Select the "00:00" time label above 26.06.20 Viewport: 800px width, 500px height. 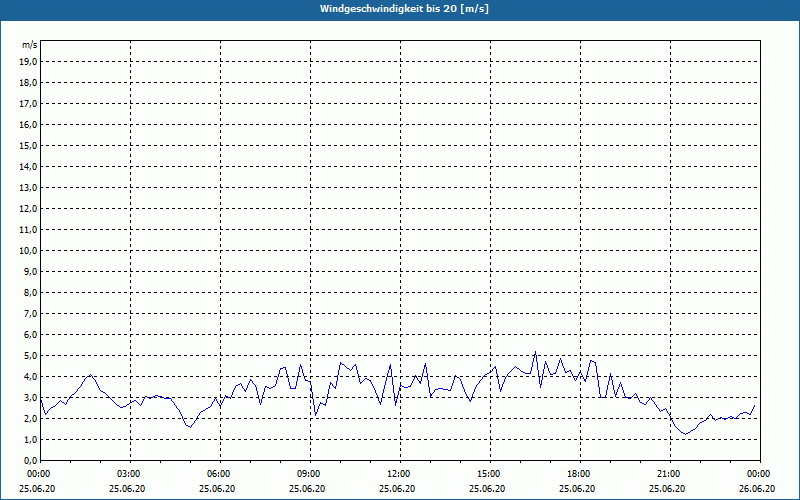757,474
